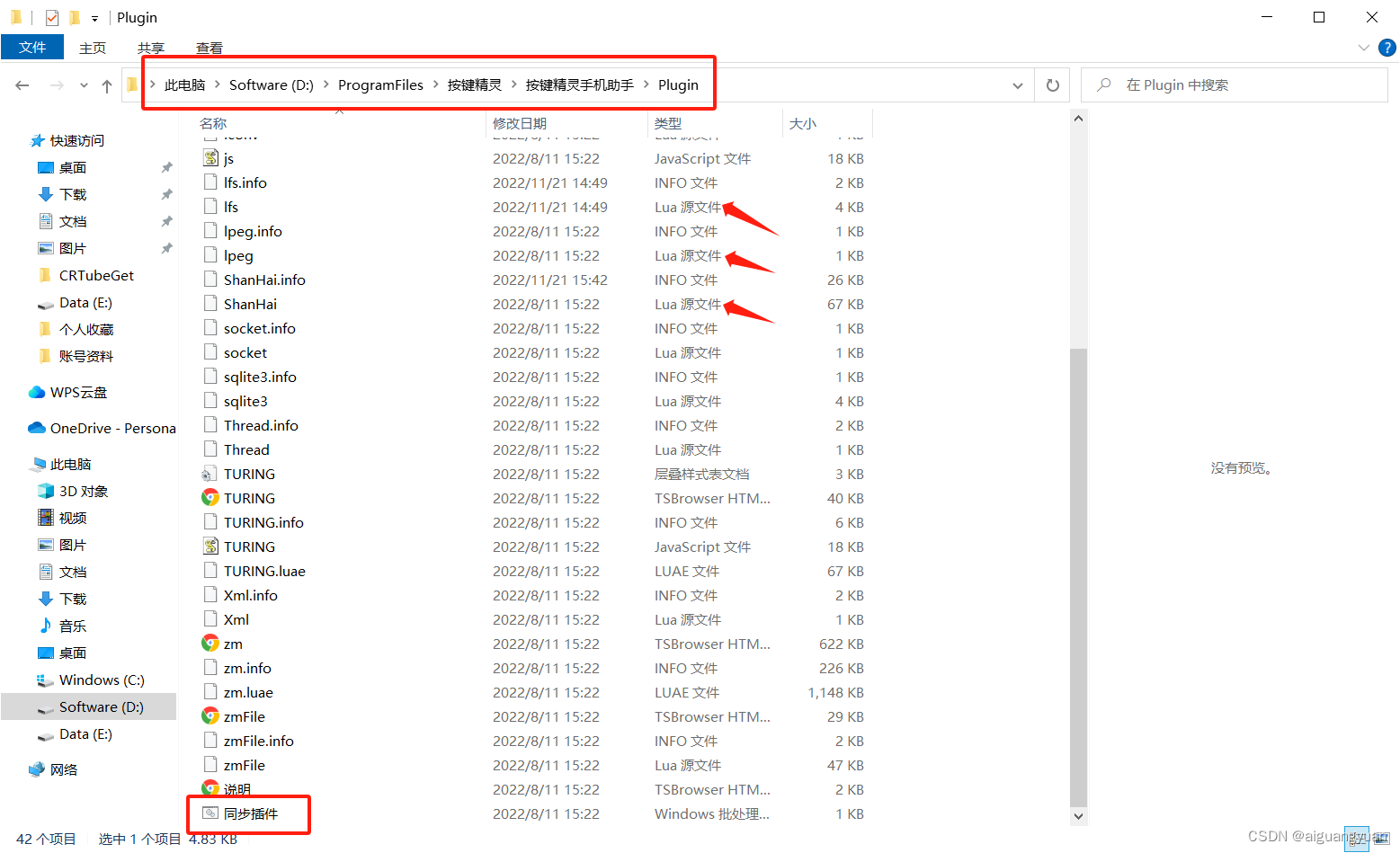This screenshot has width=1400, height=853.
Task: Click the Back navigation arrow
Action: (22, 85)
